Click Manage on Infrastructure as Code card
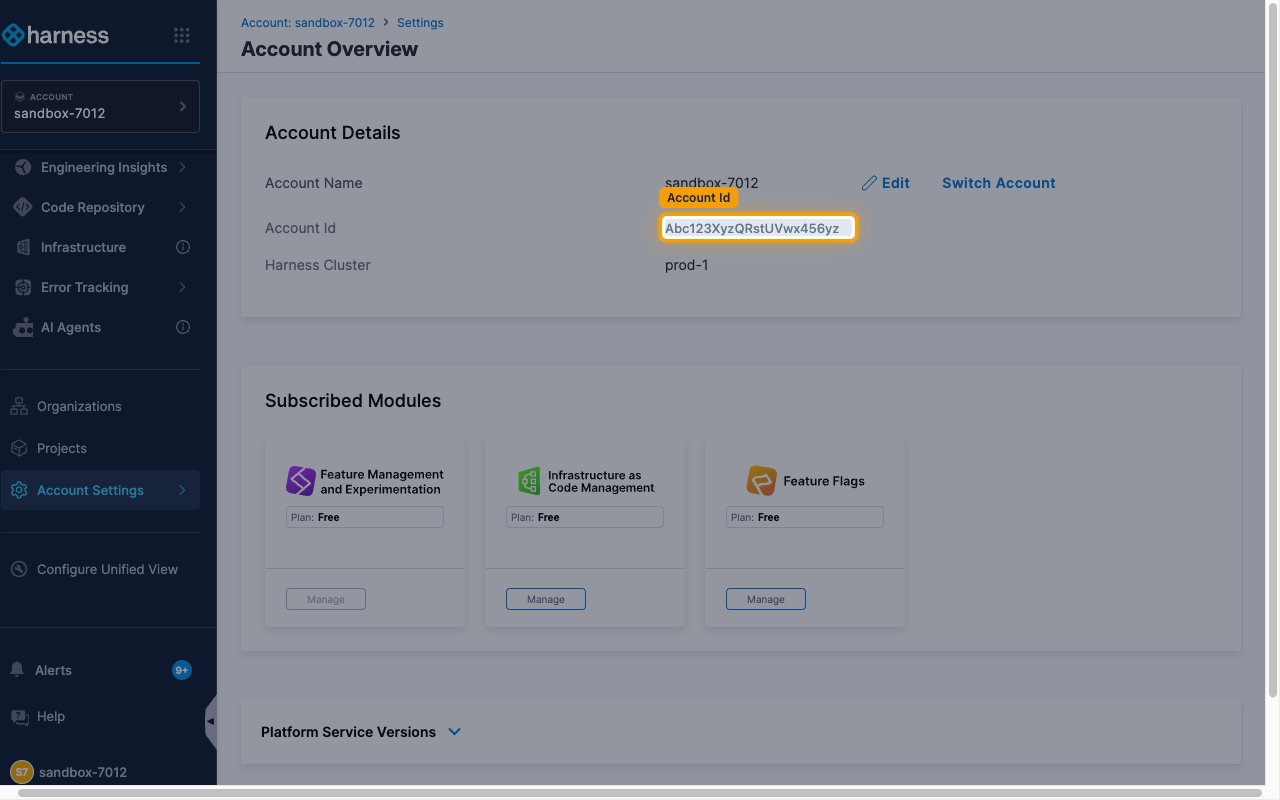This screenshot has width=1280, height=800. point(546,599)
